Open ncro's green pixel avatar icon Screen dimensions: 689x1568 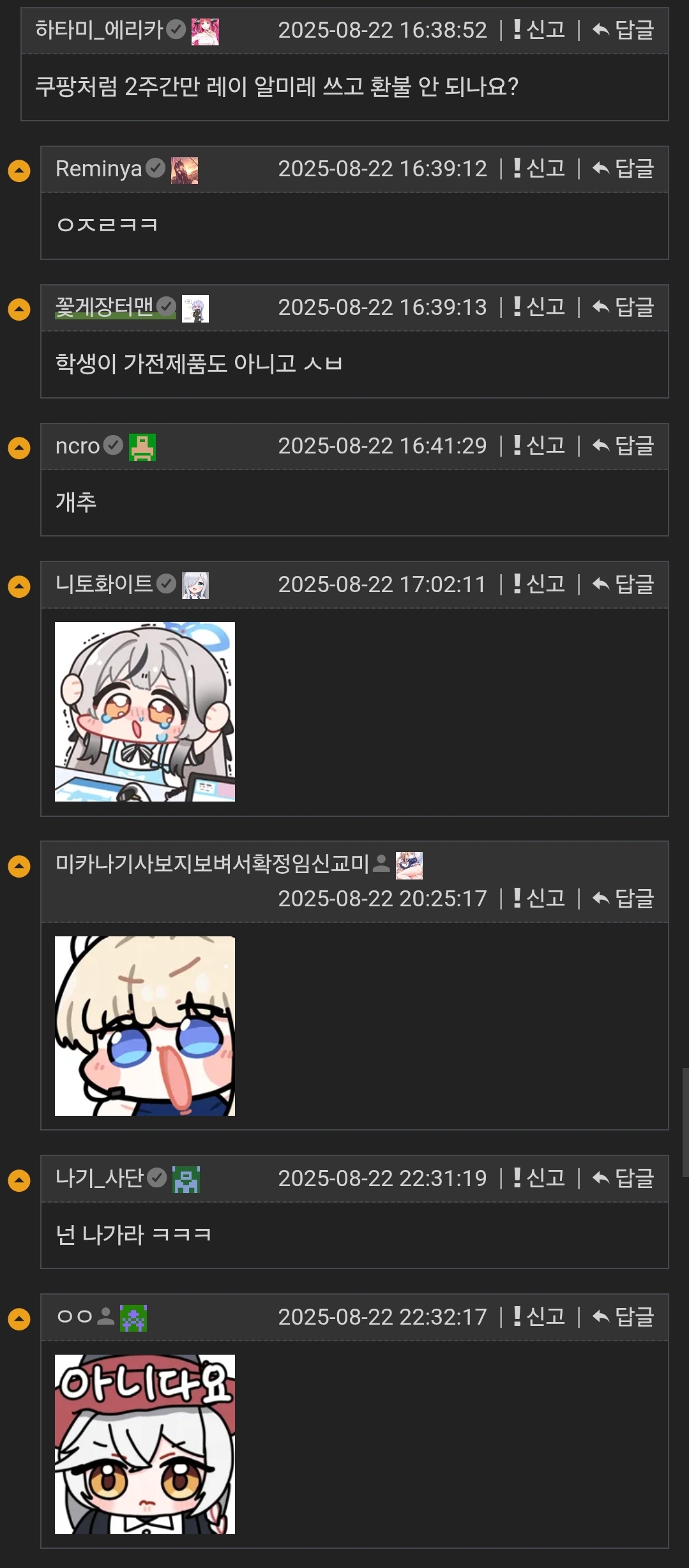tap(142, 447)
